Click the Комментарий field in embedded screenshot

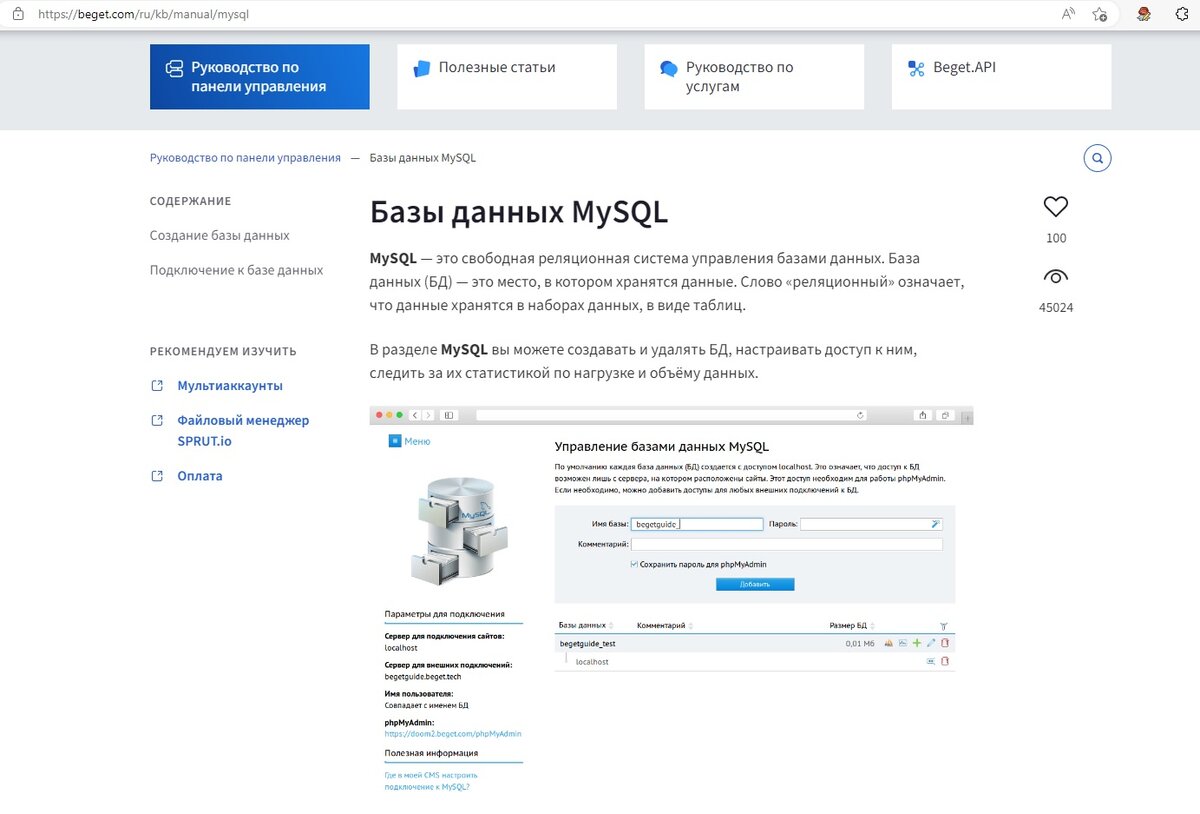tap(786, 544)
